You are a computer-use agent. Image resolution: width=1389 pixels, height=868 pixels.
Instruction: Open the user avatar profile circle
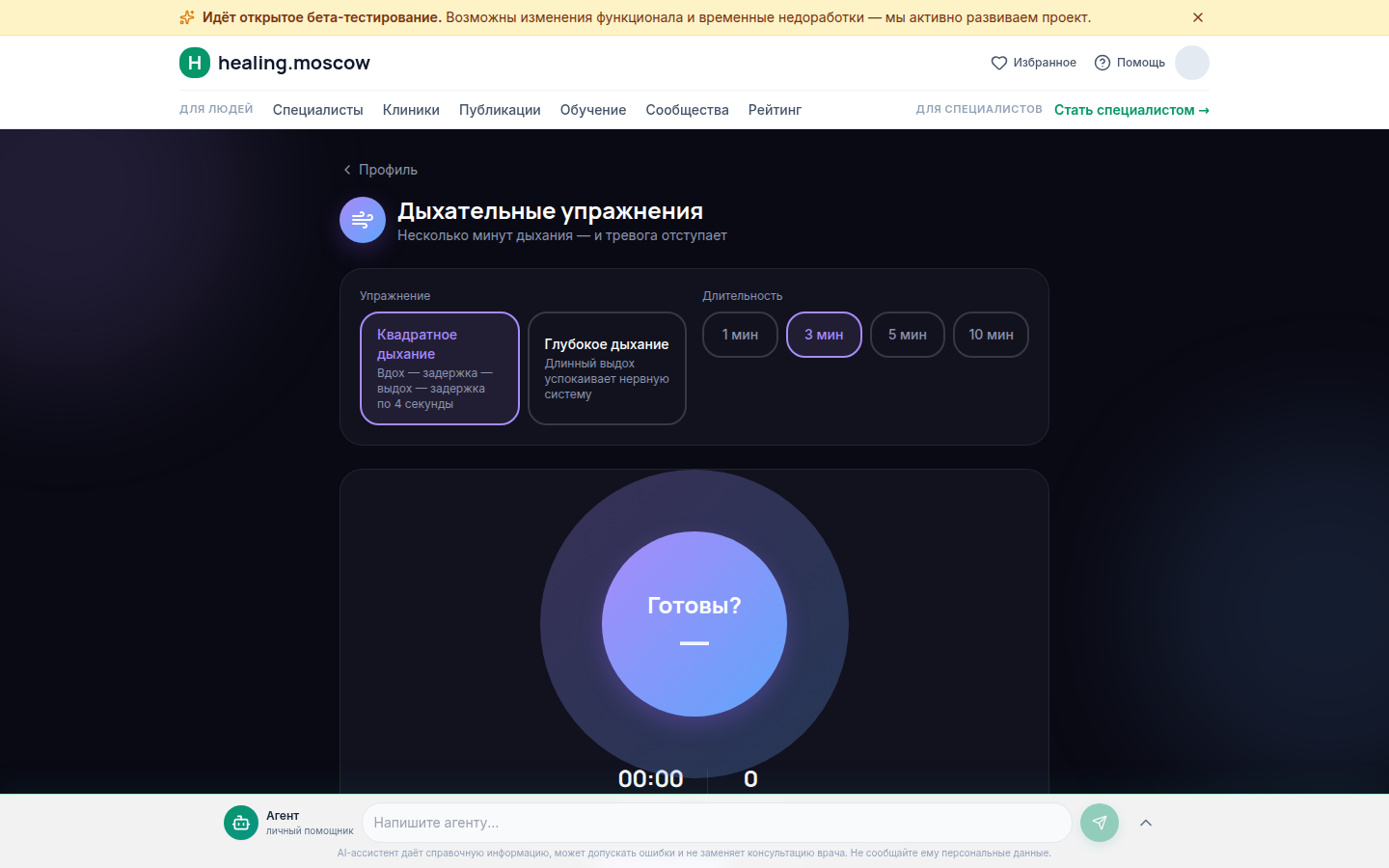point(1192,63)
